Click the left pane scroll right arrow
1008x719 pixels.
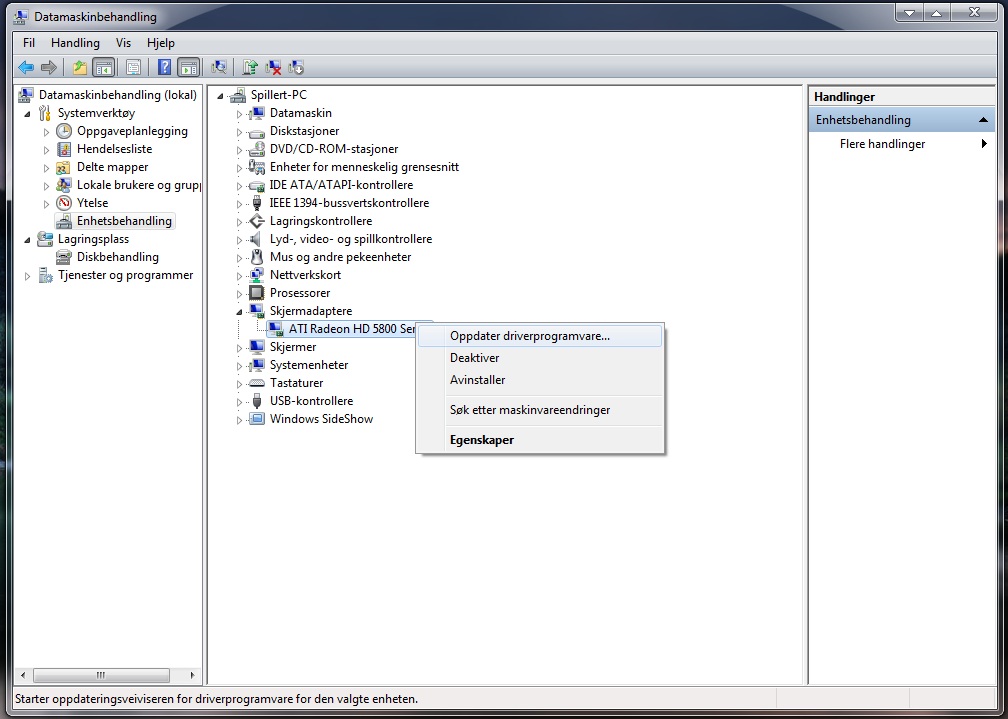click(x=192, y=675)
